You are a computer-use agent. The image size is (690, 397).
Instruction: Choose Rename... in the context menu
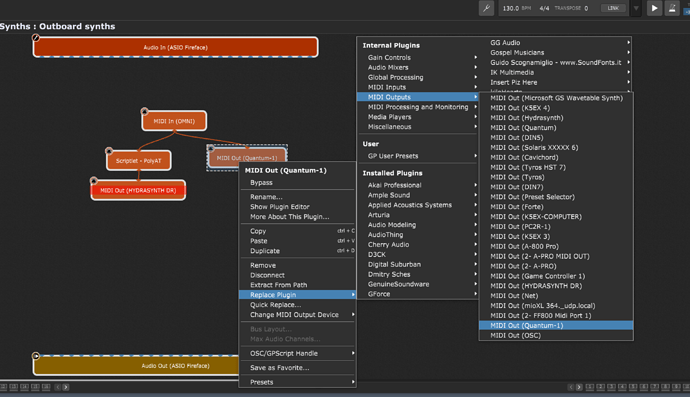(x=297, y=197)
